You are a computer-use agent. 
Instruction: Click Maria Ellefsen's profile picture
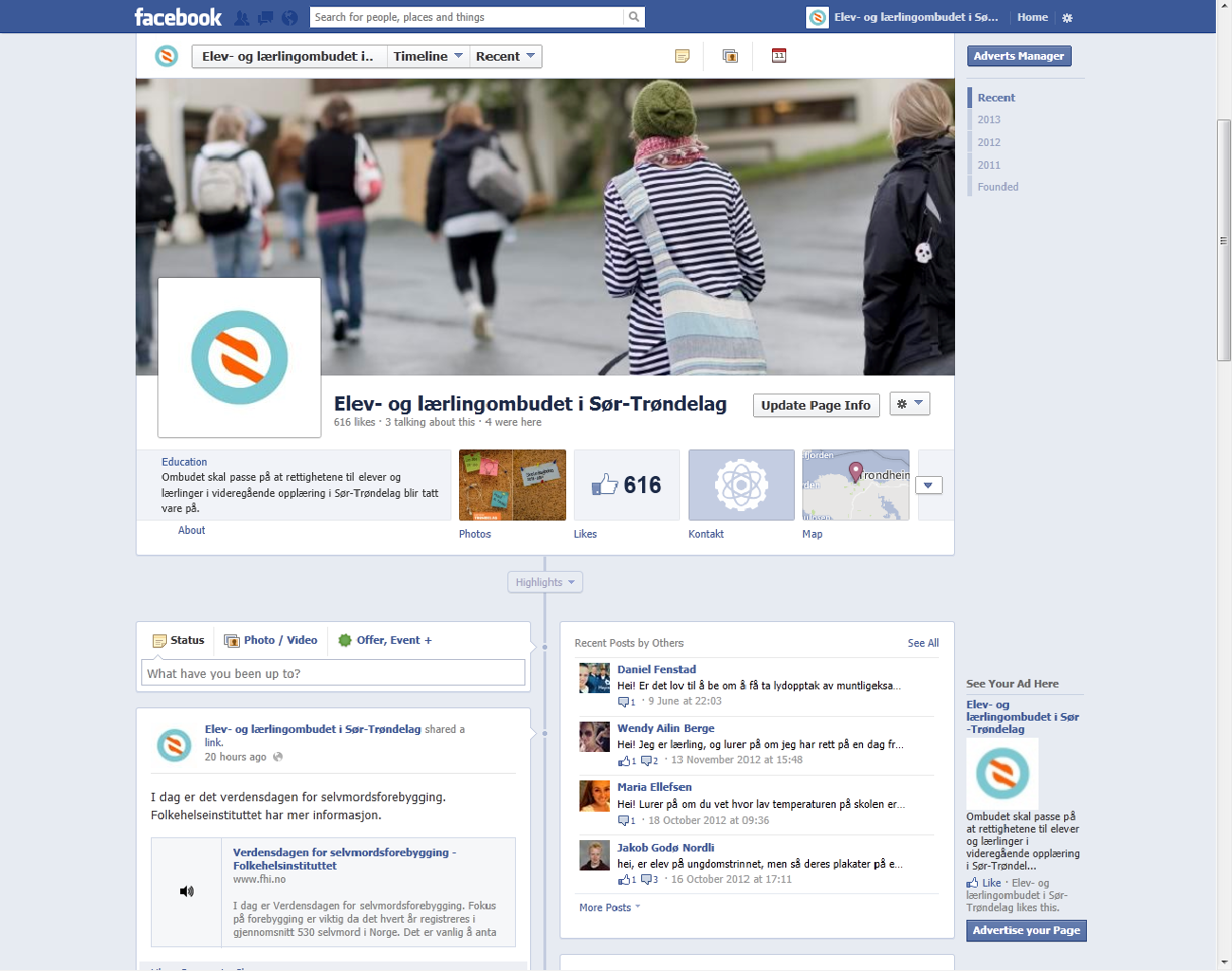(x=595, y=796)
